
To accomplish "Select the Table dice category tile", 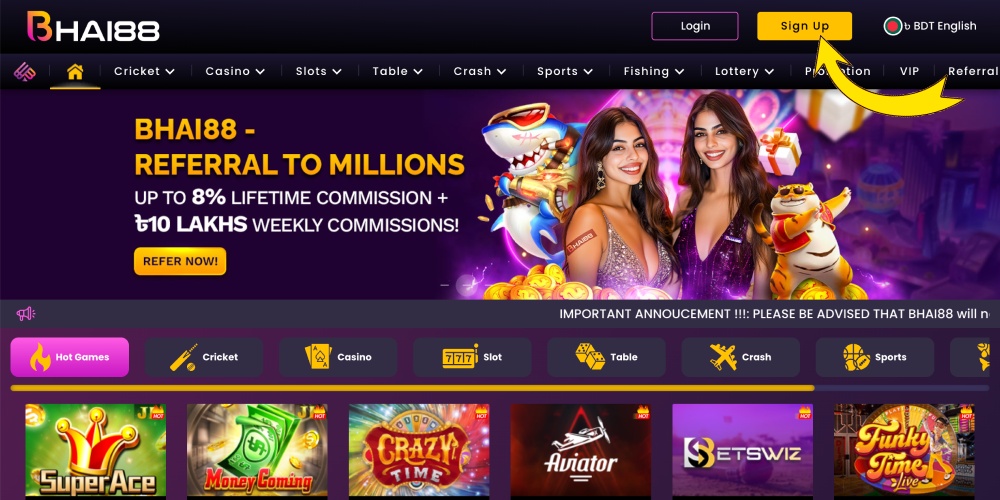I will tap(607, 357).
